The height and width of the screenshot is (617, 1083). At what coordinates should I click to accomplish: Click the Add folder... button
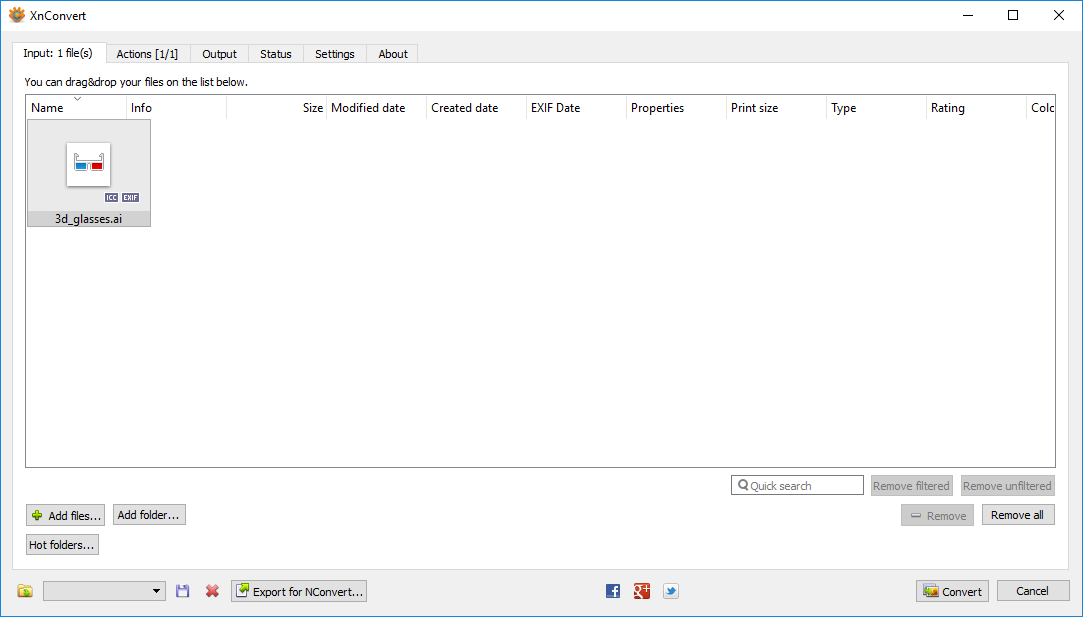click(x=149, y=515)
